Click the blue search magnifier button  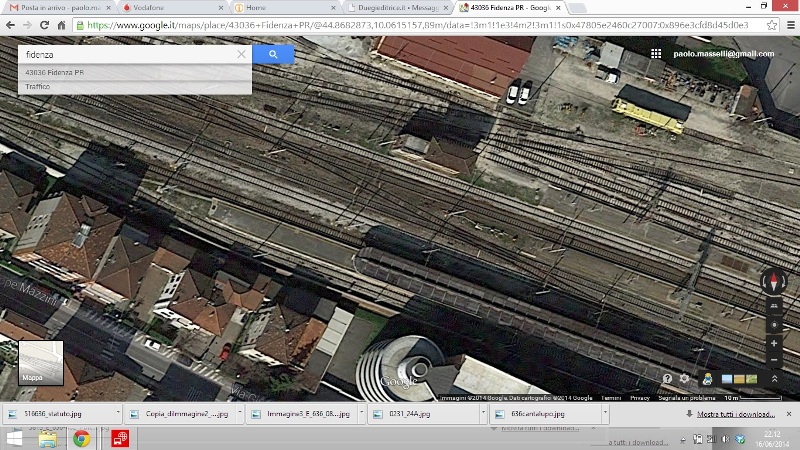(x=272, y=54)
